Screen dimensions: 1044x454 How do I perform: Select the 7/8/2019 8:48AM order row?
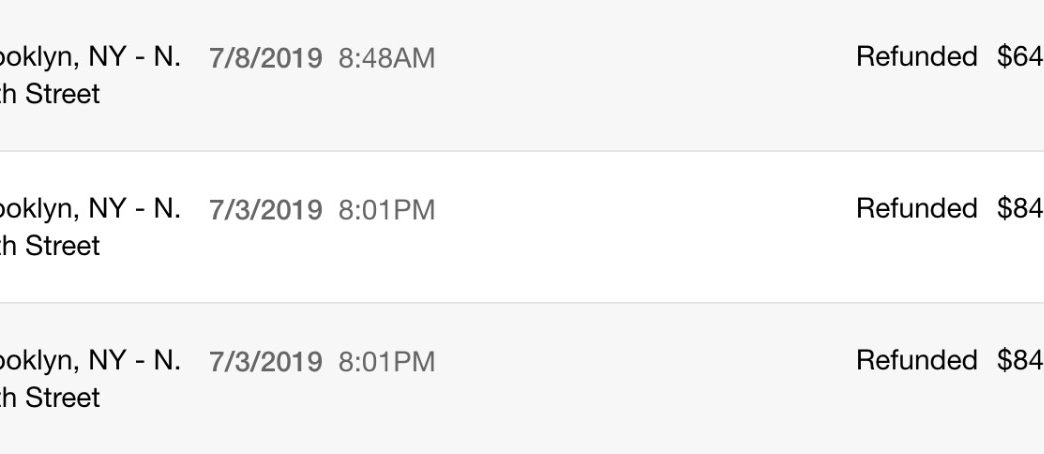pos(522,75)
